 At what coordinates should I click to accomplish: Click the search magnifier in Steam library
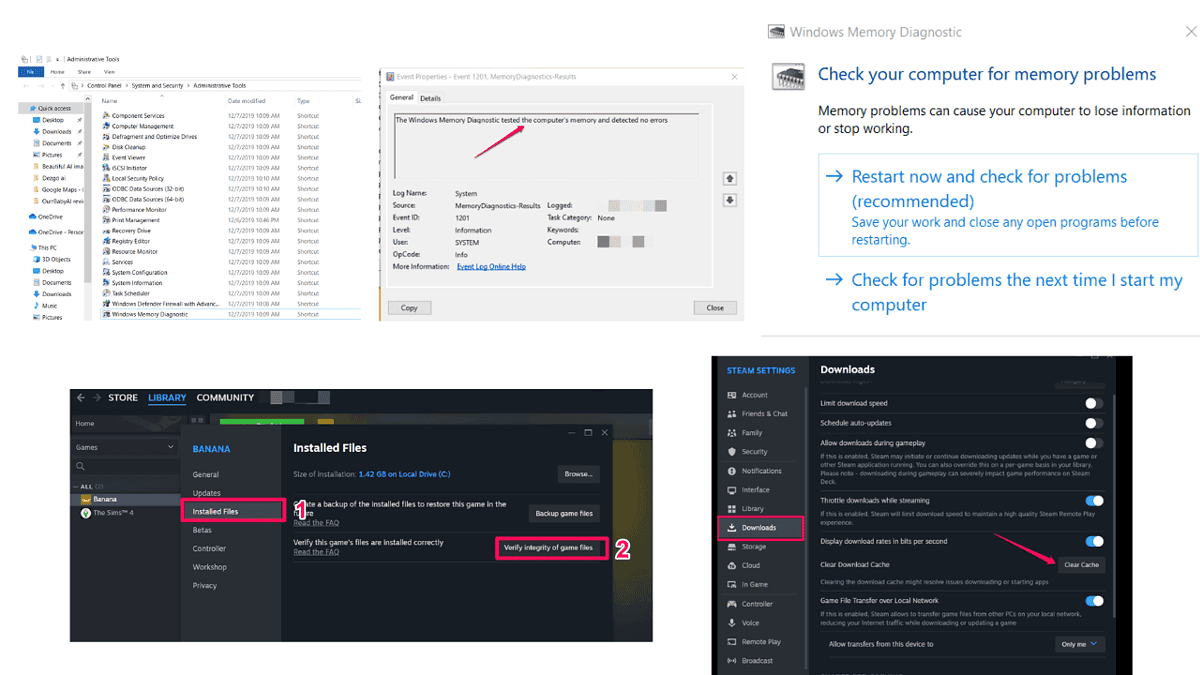(81, 467)
